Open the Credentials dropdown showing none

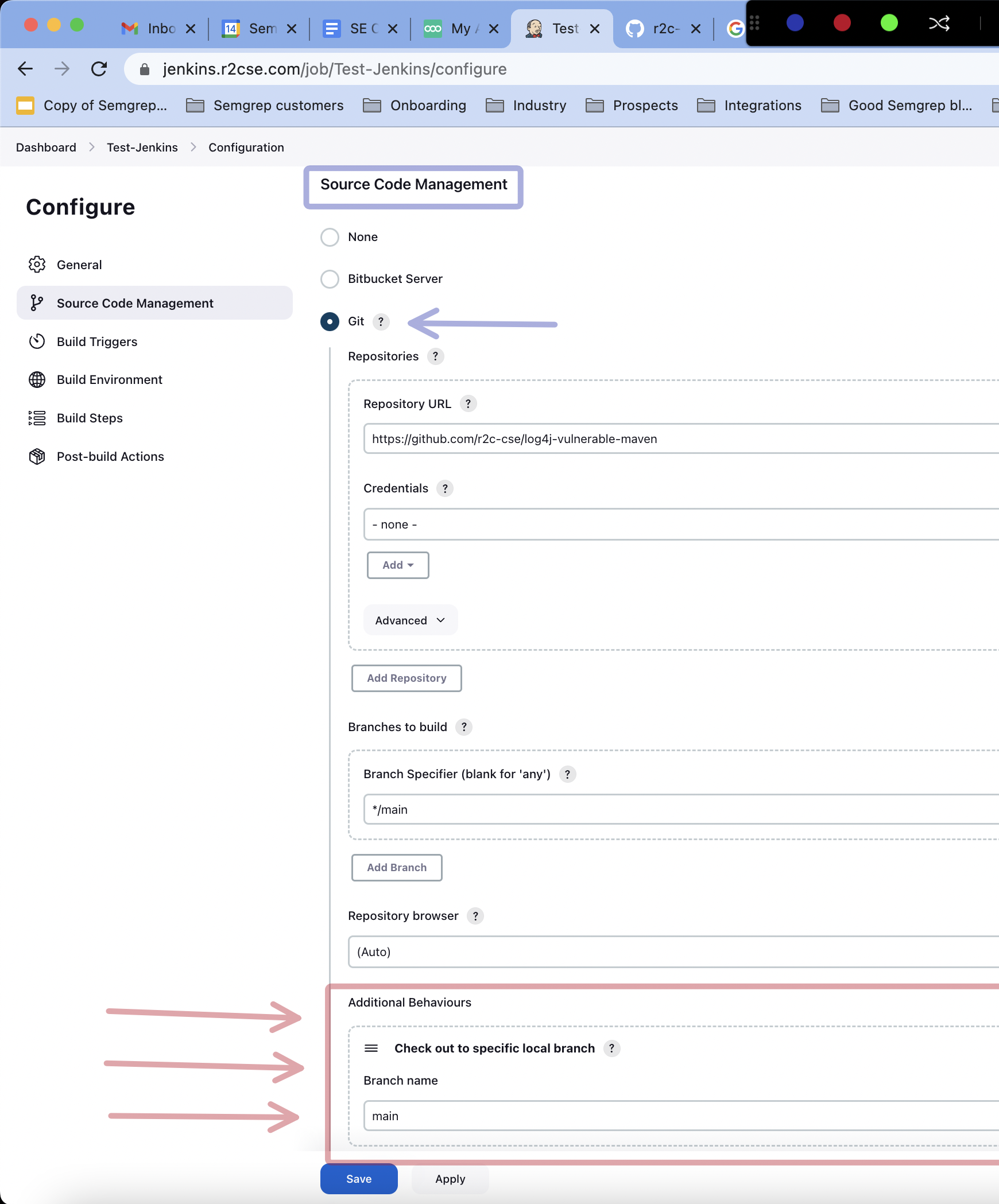pos(677,525)
